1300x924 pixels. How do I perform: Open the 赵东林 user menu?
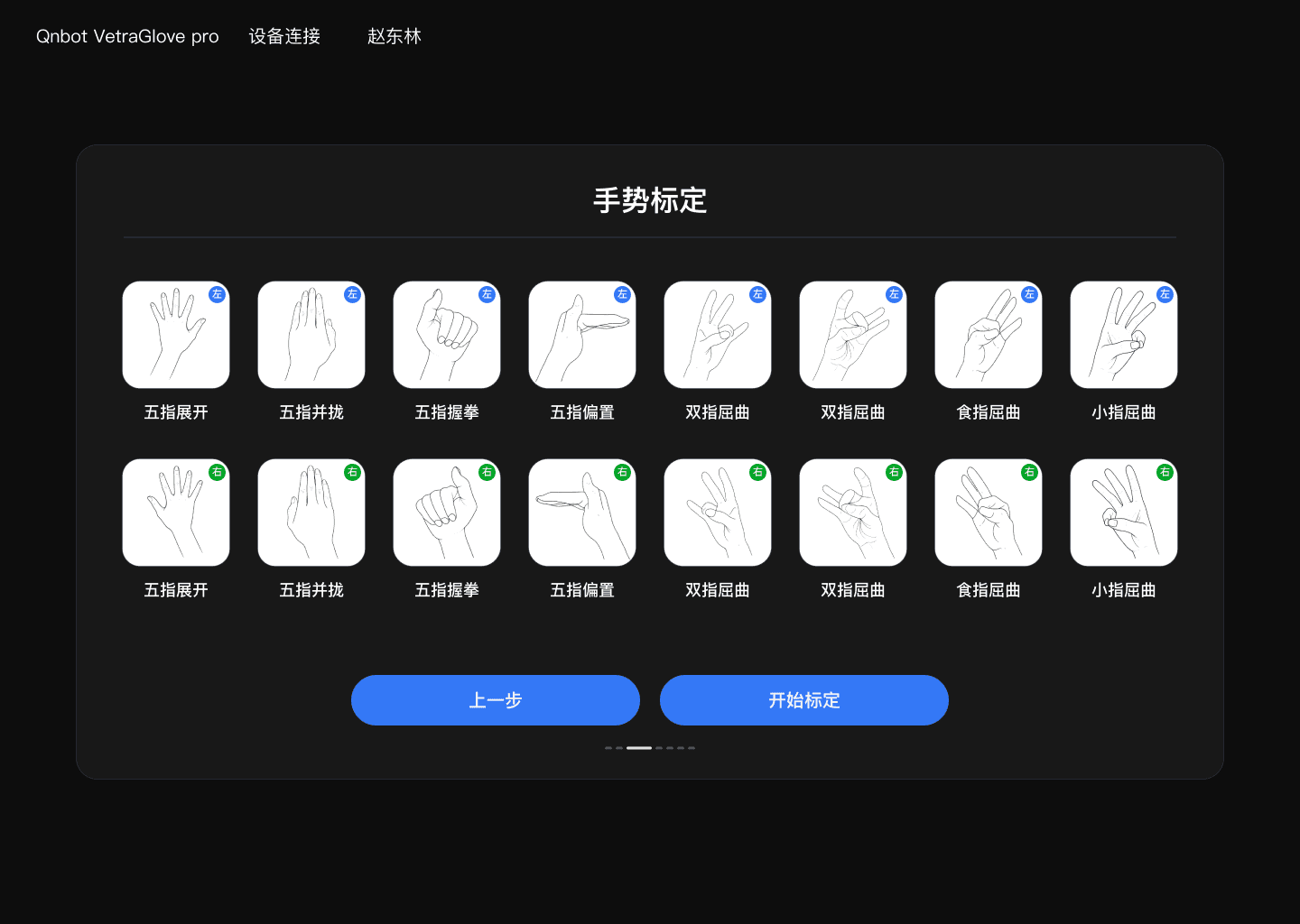click(395, 36)
